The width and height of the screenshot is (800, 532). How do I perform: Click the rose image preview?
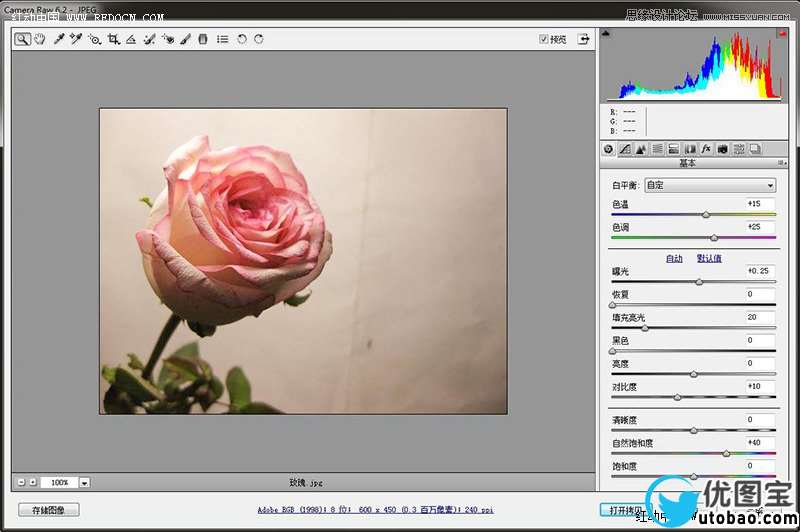point(303,261)
